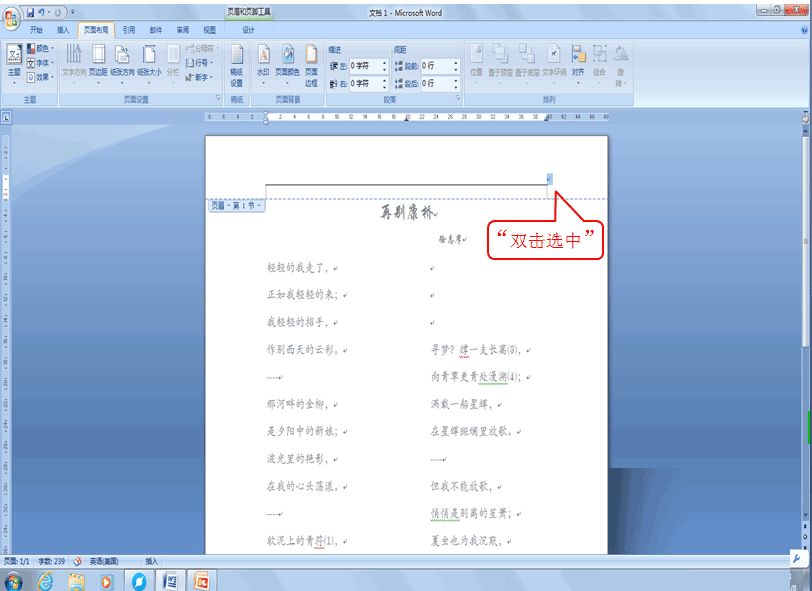This screenshot has height=591, width=812.
Task: Increase 段后 spacing with stepper arrow
Action: click(456, 81)
